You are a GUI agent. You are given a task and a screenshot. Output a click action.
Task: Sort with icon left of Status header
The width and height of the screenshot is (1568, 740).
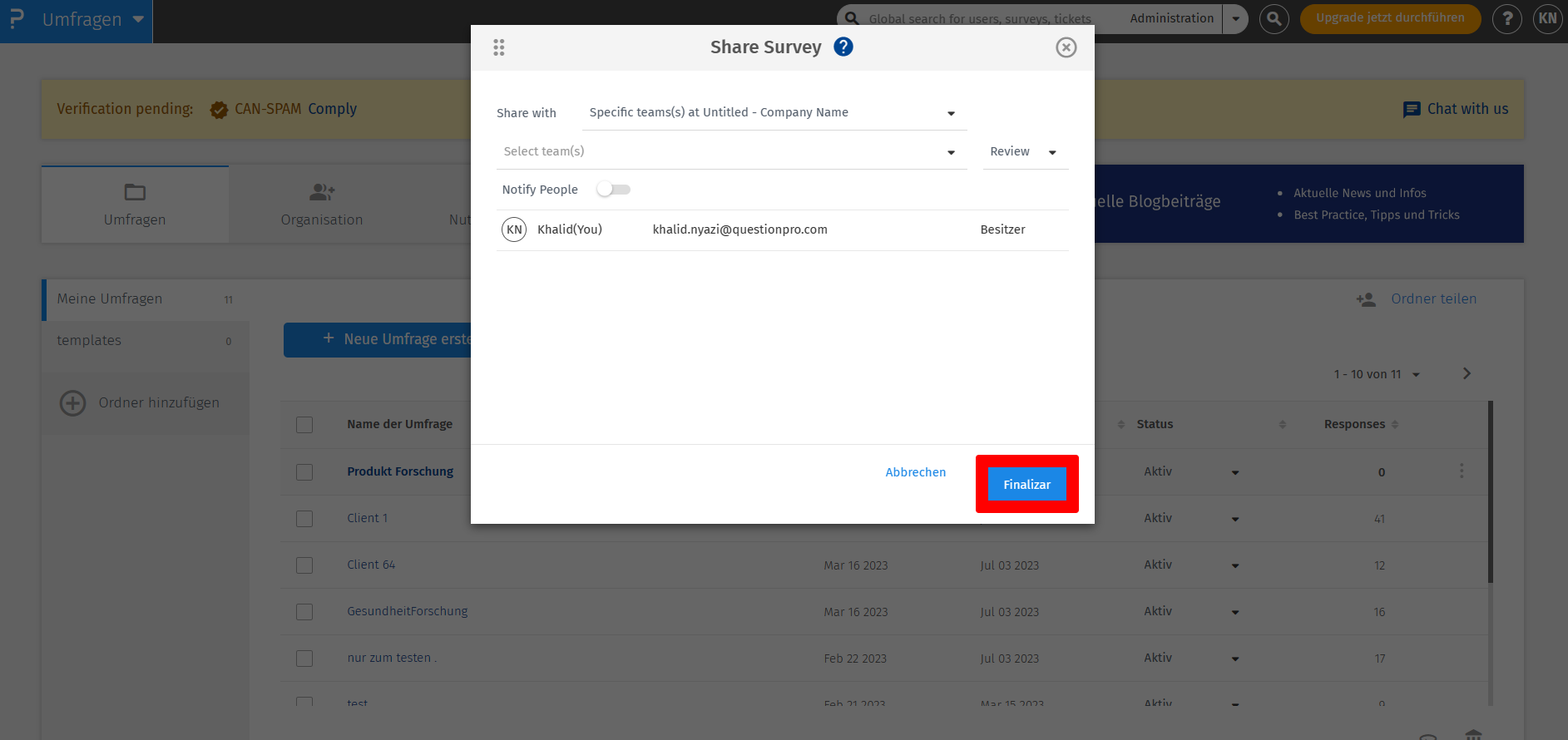[1121, 425]
